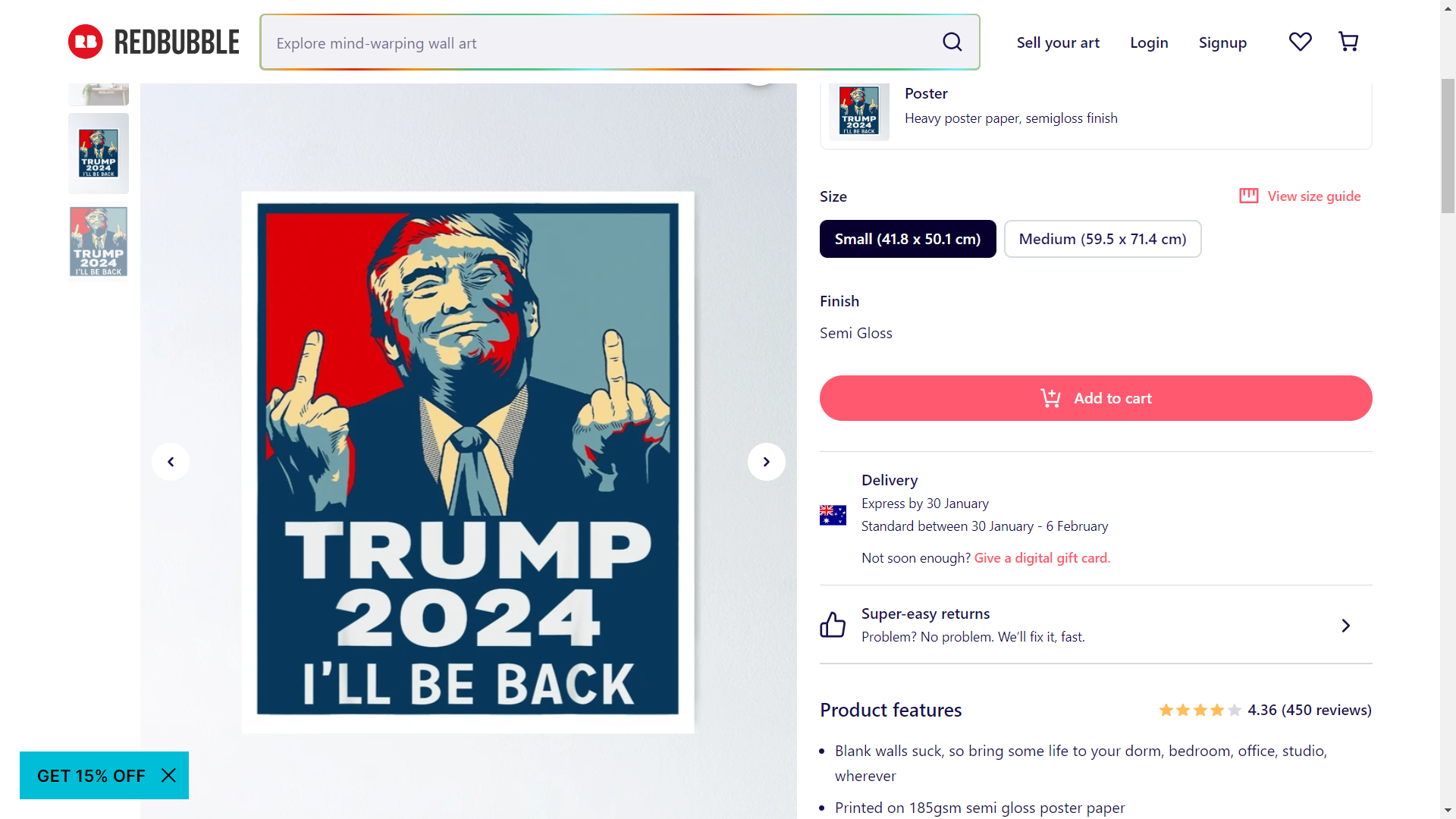Select the Medium (59.5 x 71.4 cm) size
Image resolution: width=1456 pixels, height=819 pixels.
[x=1103, y=239]
